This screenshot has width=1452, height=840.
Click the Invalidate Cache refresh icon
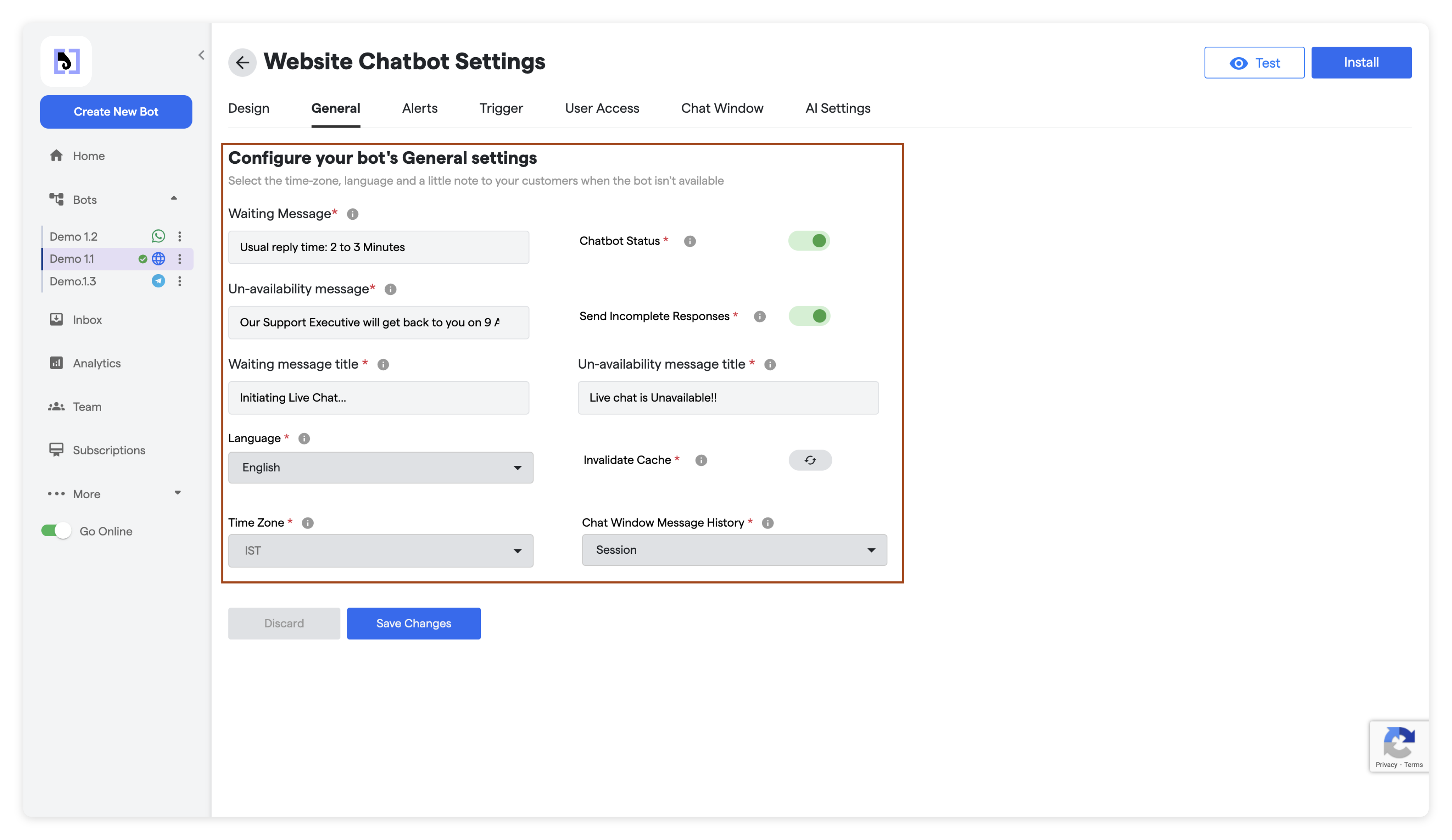click(x=810, y=460)
